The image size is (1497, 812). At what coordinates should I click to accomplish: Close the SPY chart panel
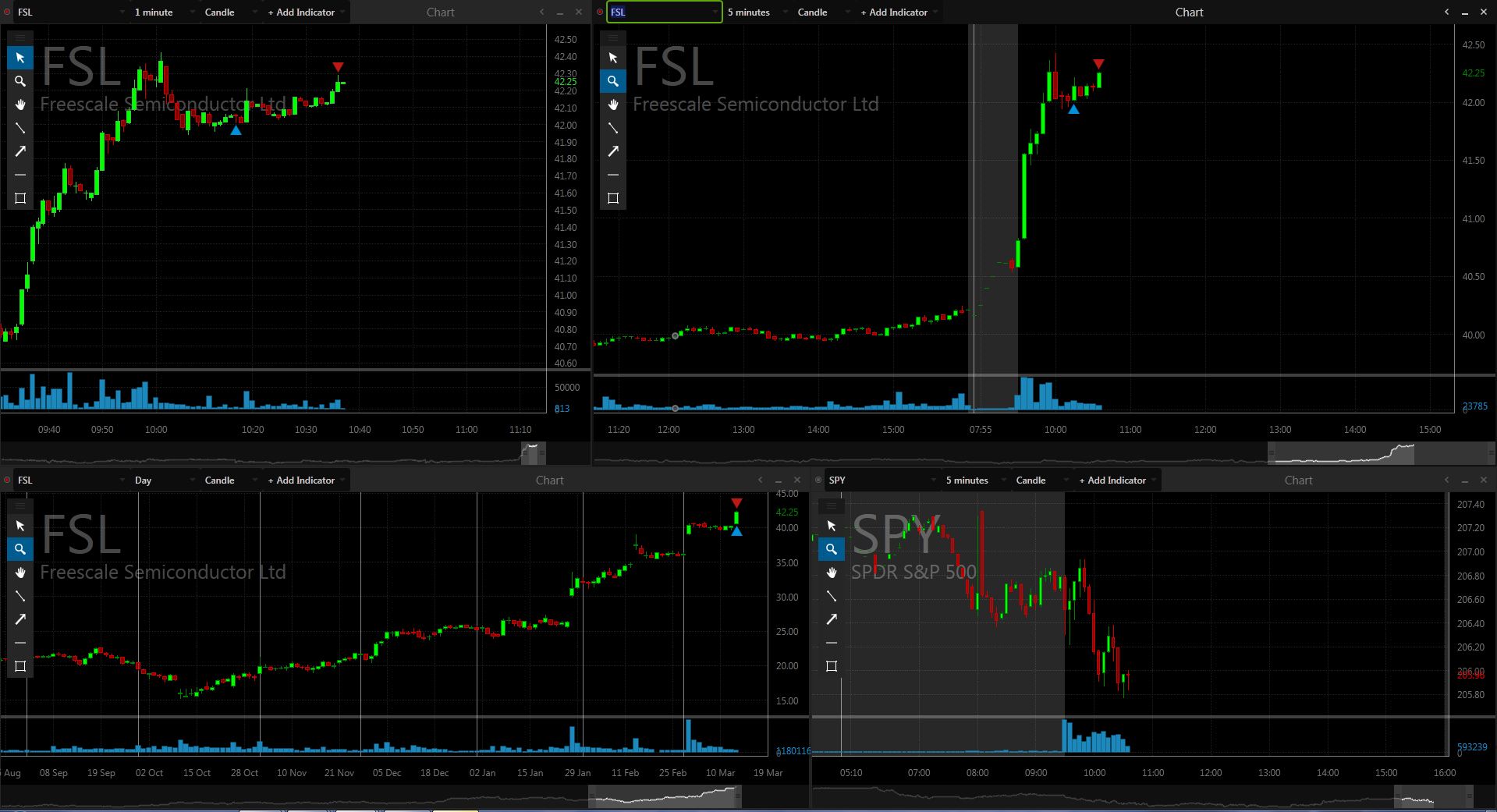tap(1484, 480)
